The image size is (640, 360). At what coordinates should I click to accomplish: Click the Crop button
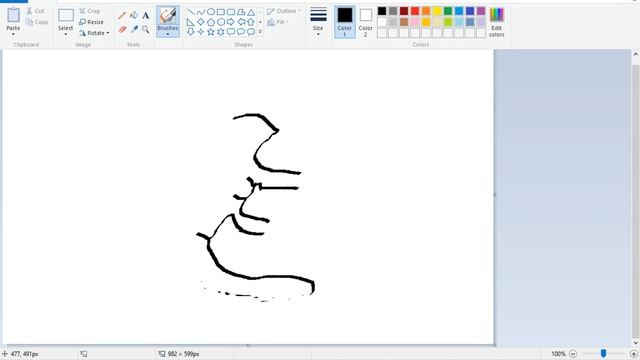pyautogui.click(x=89, y=11)
